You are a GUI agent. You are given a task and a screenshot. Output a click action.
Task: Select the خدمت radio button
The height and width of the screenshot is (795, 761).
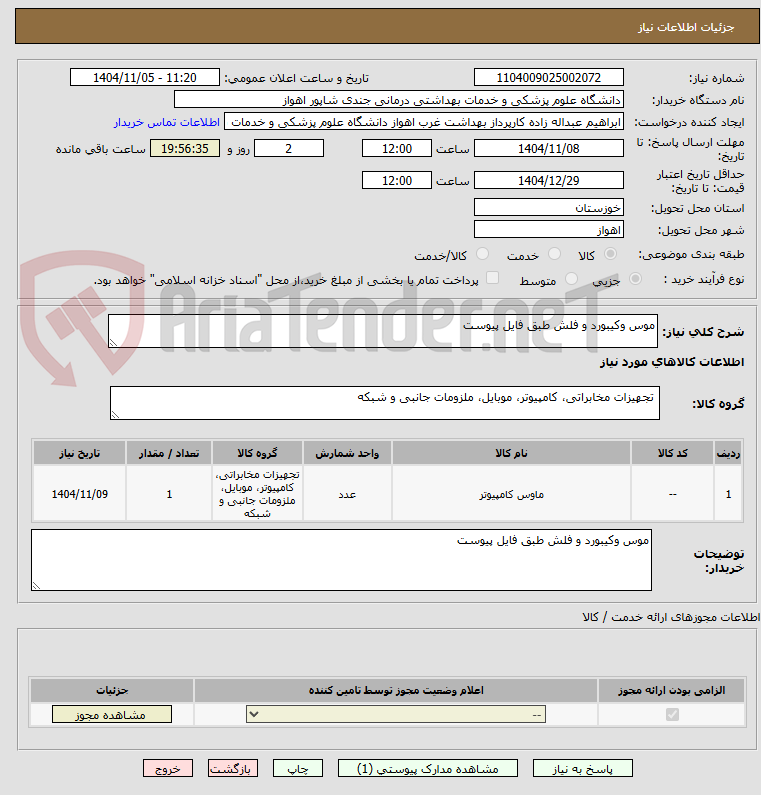tap(554, 254)
